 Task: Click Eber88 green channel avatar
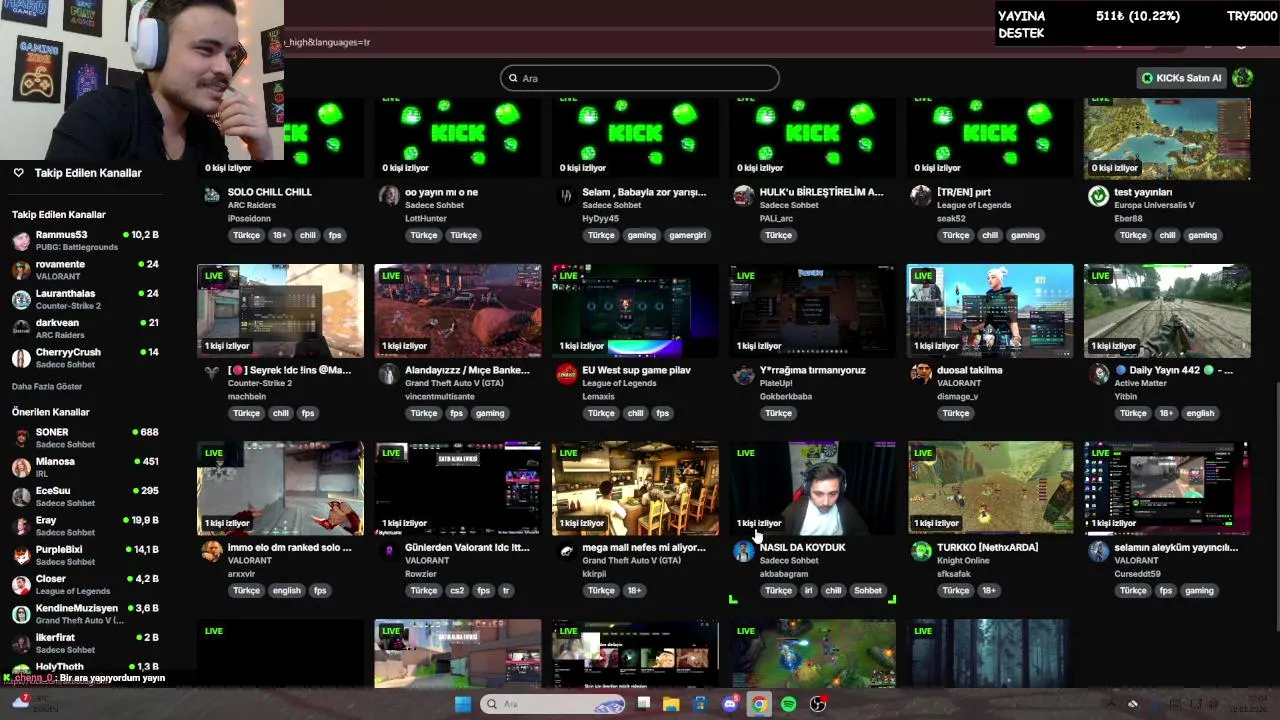click(x=1098, y=196)
